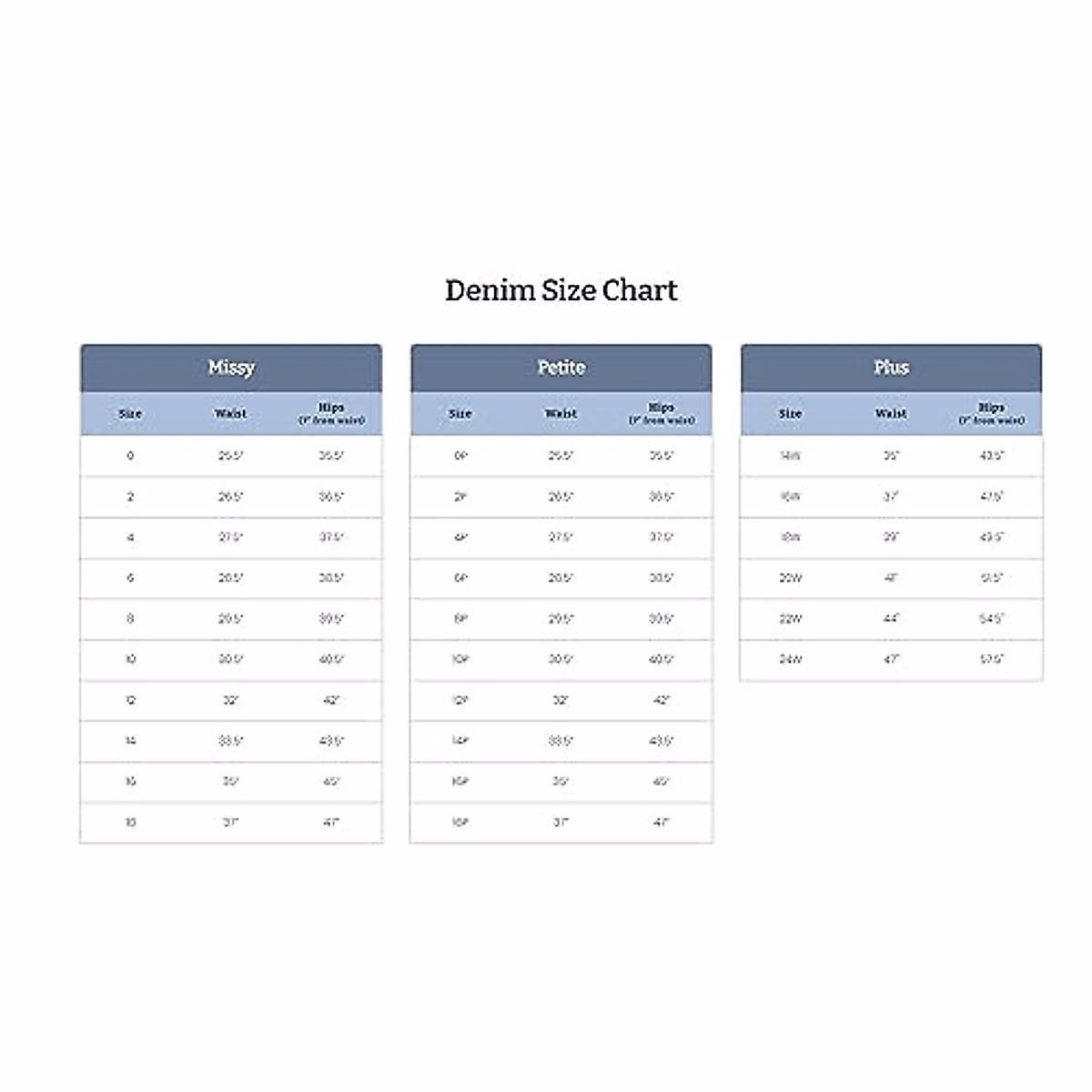Select the Plus table header
Screen dimensions: 1092x1092
[x=891, y=368]
